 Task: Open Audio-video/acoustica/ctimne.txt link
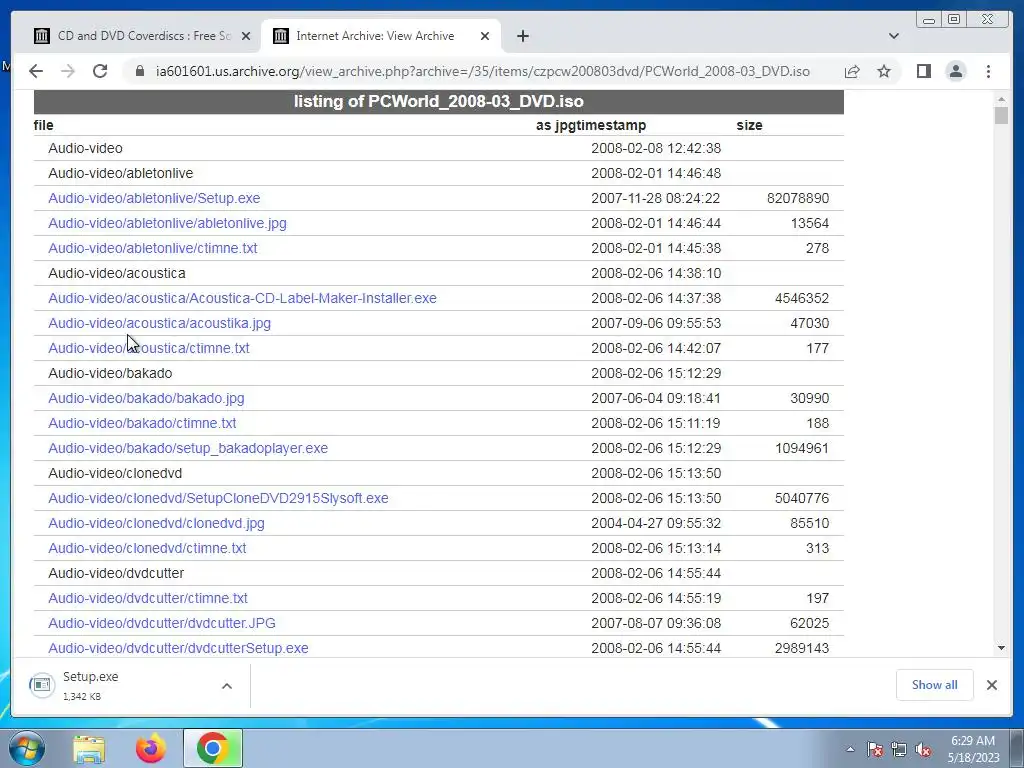pos(149,348)
